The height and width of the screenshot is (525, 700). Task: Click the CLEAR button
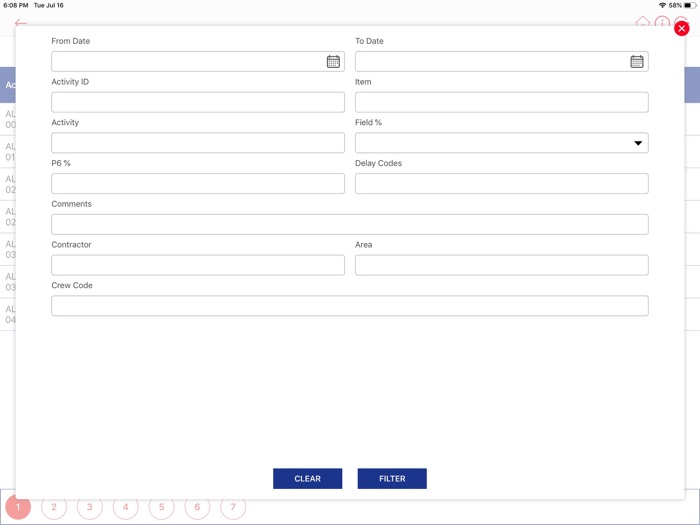click(x=308, y=479)
